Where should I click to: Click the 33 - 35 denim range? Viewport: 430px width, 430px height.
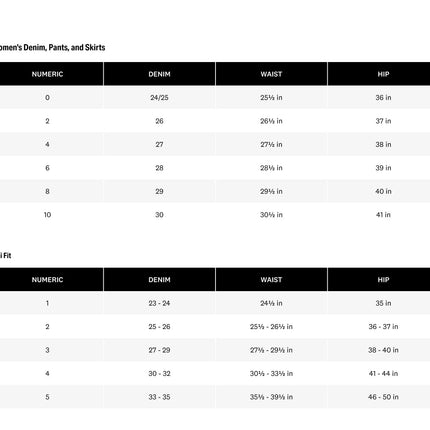159,397
